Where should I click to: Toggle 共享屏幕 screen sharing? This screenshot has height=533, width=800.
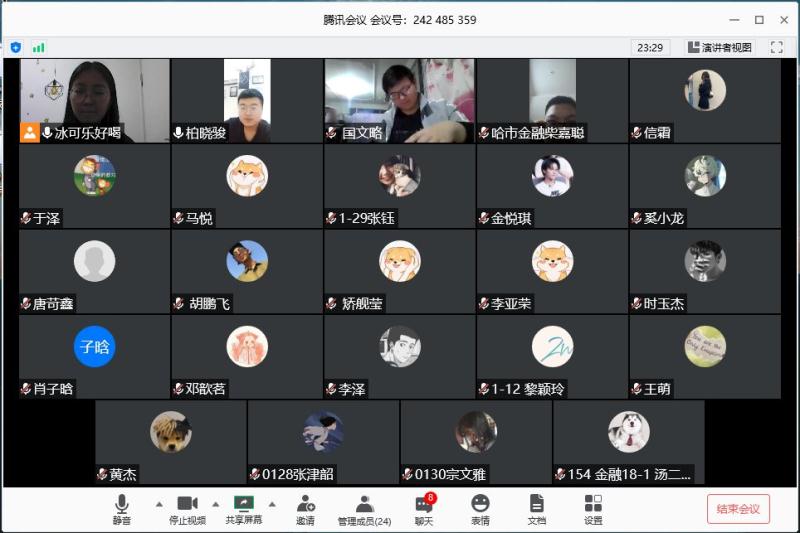243,508
